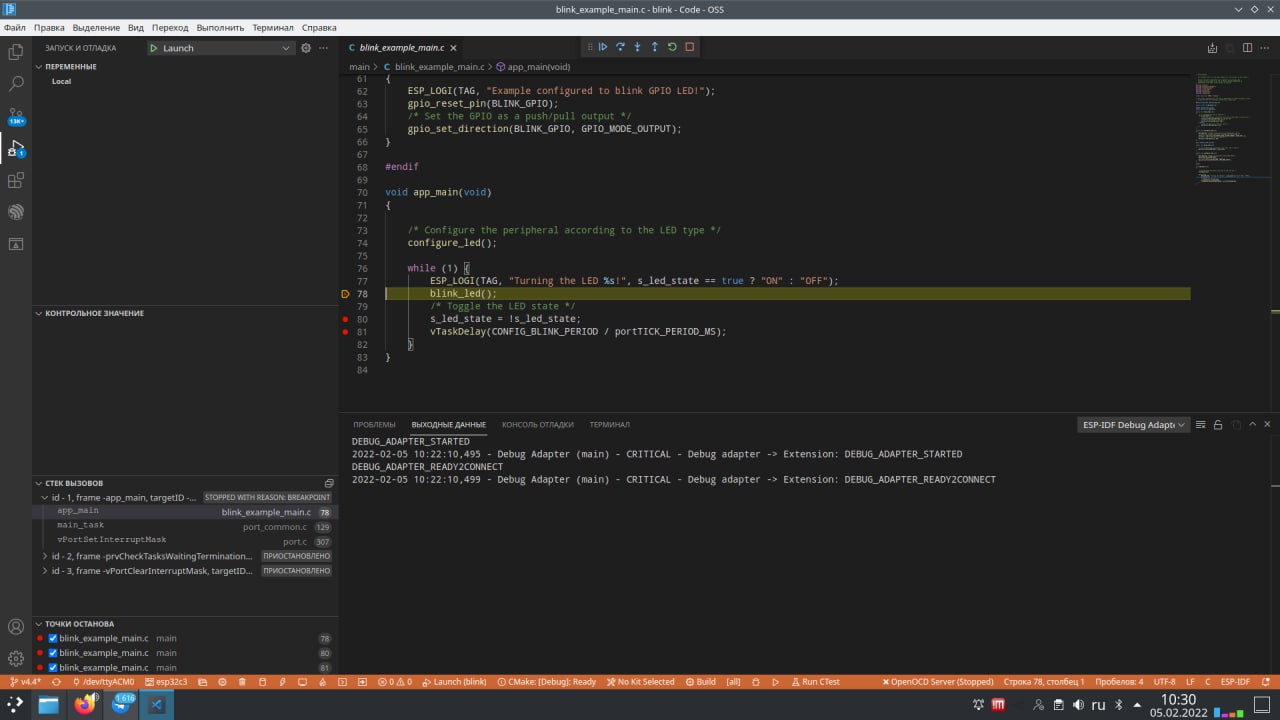Switch to the КОНСОЛЬ ОТЛАДКИ tab
The height and width of the screenshot is (720, 1280).
click(537, 425)
